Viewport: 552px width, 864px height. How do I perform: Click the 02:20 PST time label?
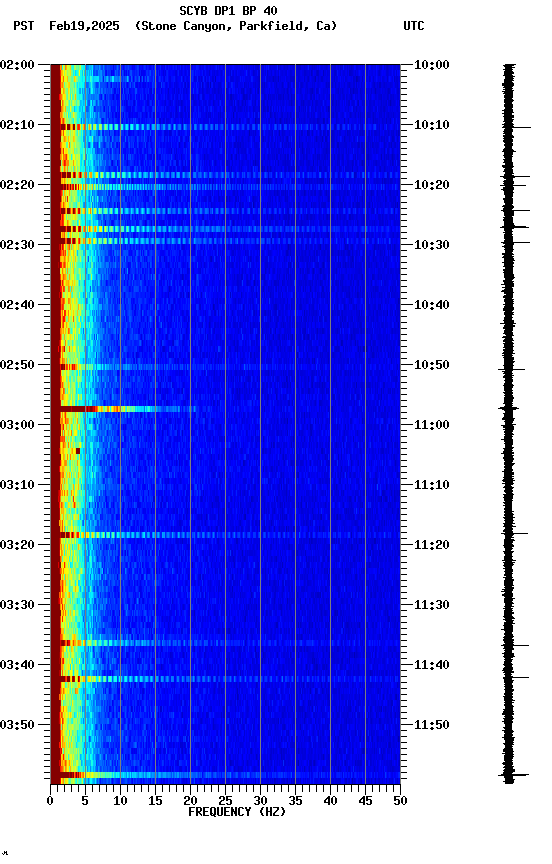tap(17, 185)
